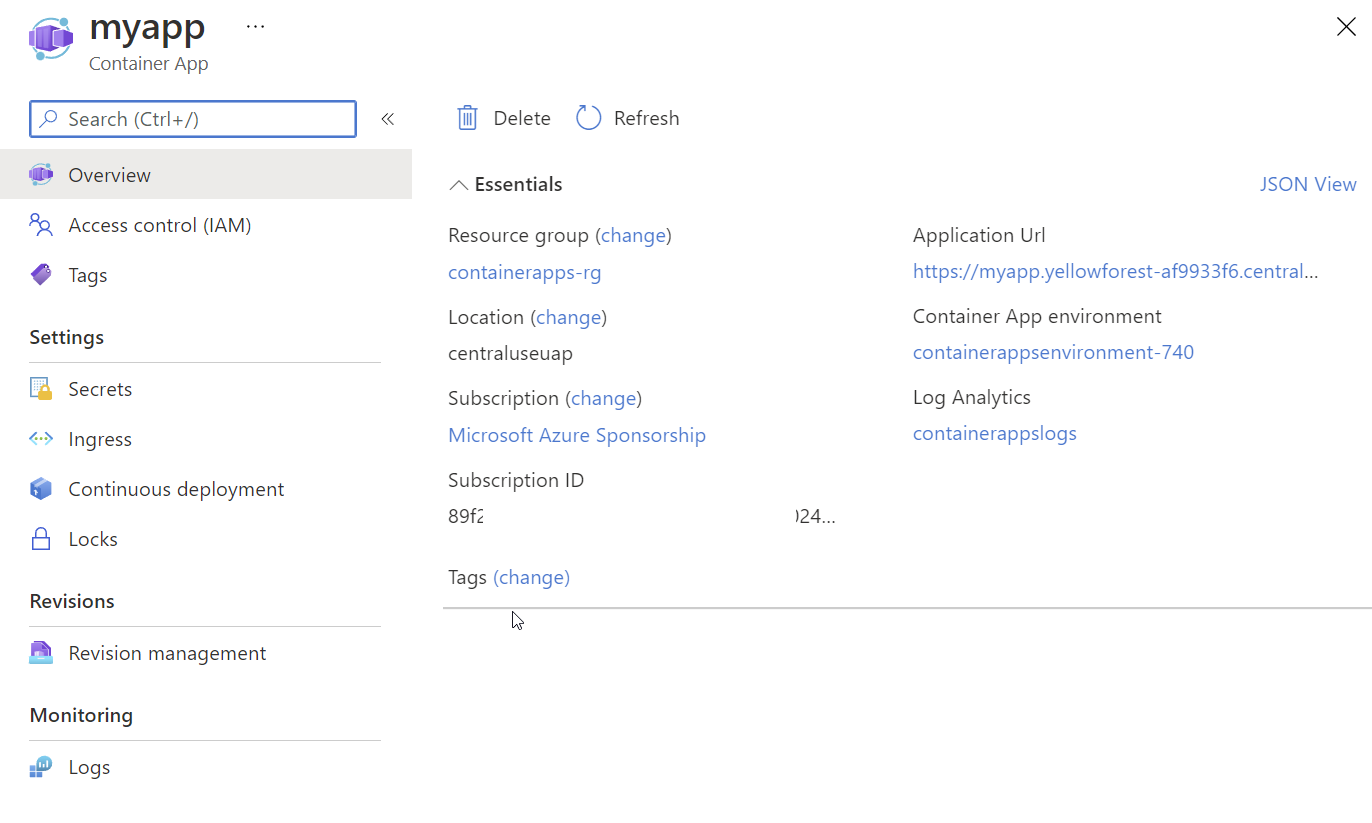Open the Secrets settings page
The width and height of the screenshot is (1372, 823).
[100, 389]
